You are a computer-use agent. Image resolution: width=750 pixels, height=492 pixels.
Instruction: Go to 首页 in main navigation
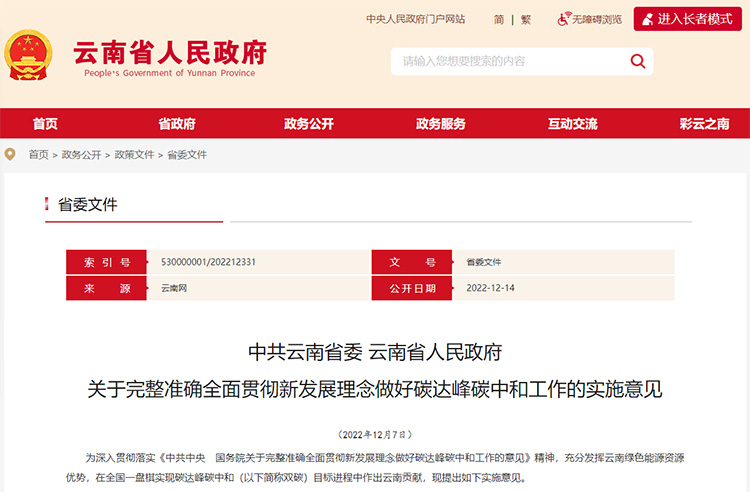[45, 124]
